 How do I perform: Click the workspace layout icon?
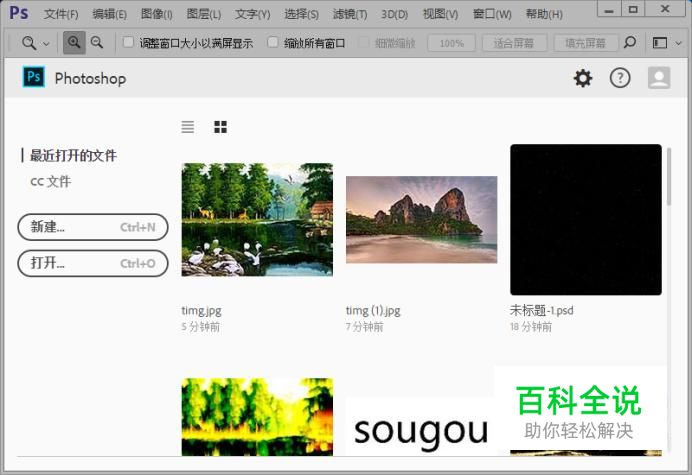(660, 43)
